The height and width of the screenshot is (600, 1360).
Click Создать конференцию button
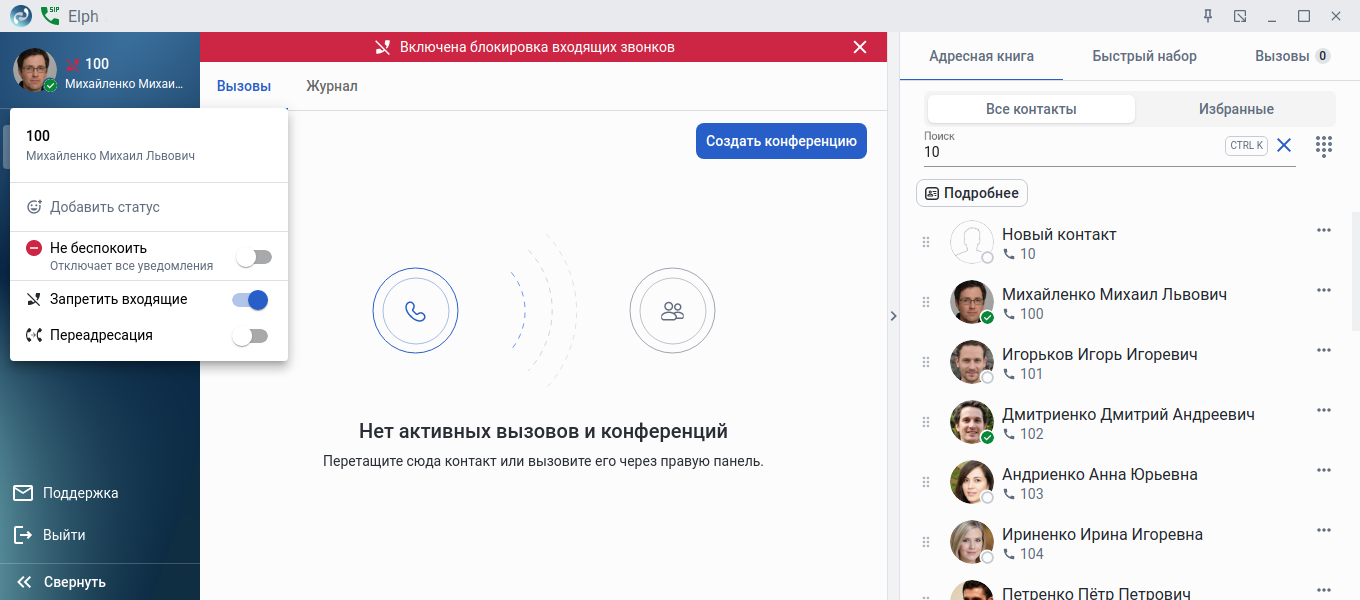(x=781, y=141)
